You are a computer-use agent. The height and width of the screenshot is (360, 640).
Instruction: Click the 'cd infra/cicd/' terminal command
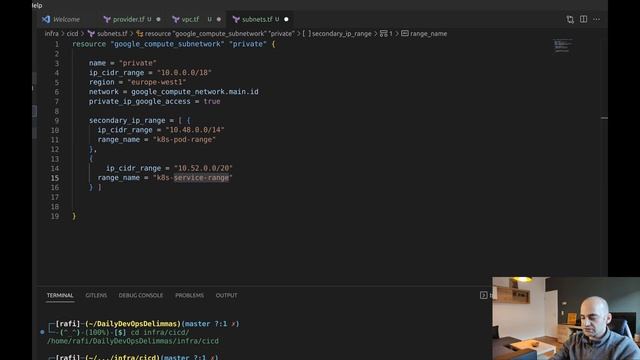click(x=160, y=332)
